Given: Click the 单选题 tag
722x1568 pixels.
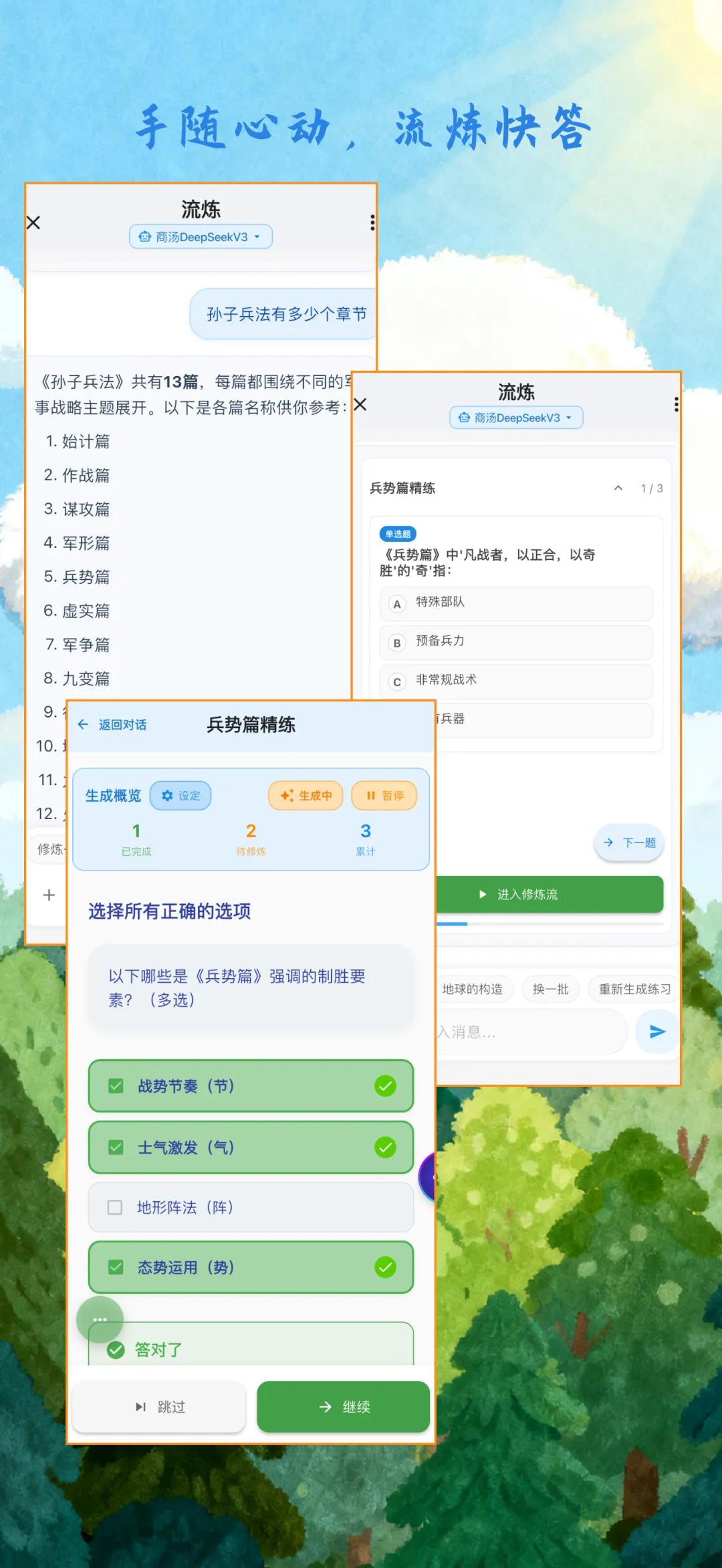Looking at the screenshot, I should coord(398,534).
